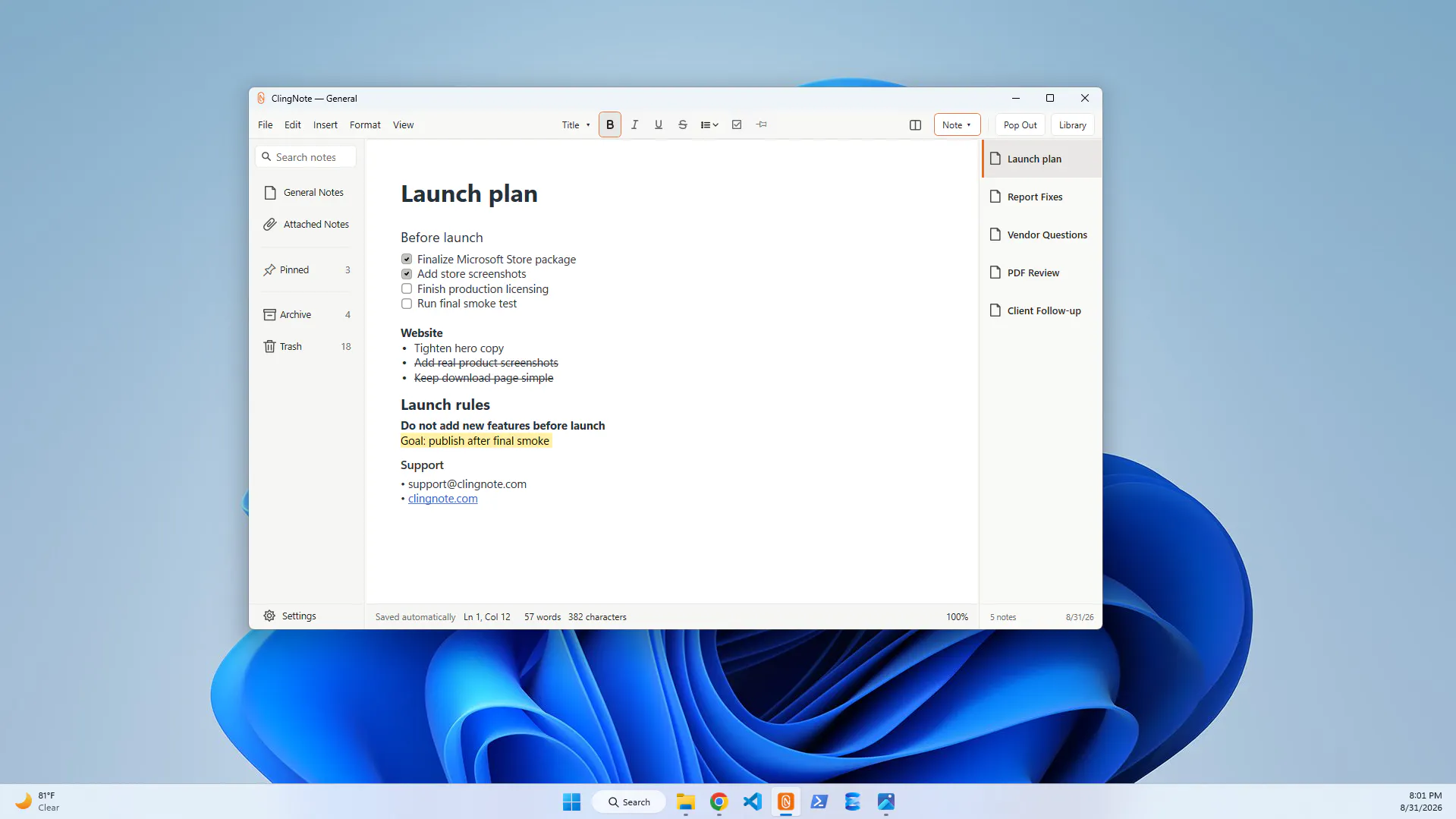Open the Vendor Questions note

coord(1041,235)
